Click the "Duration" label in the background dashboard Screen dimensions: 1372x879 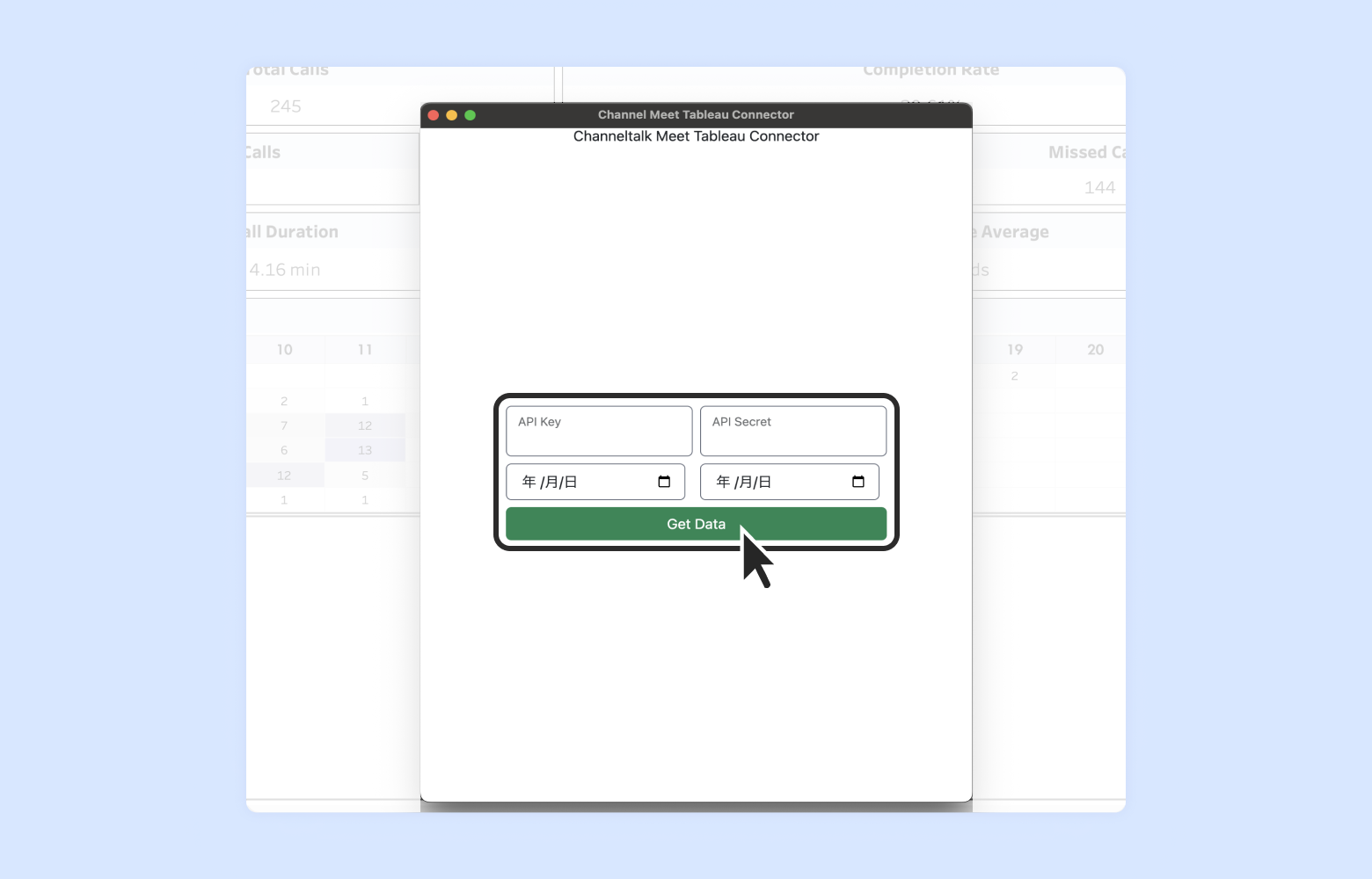coord(302,232)
